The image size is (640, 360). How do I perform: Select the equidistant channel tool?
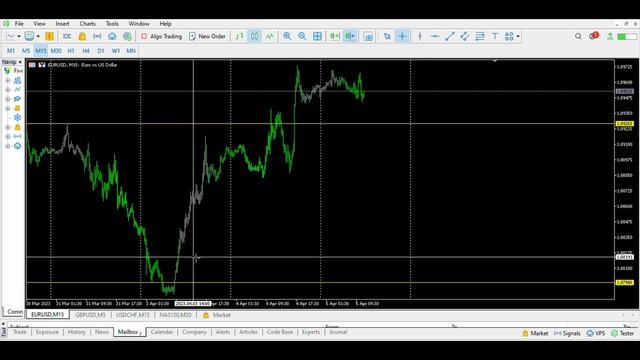click(x=464, y=36)
